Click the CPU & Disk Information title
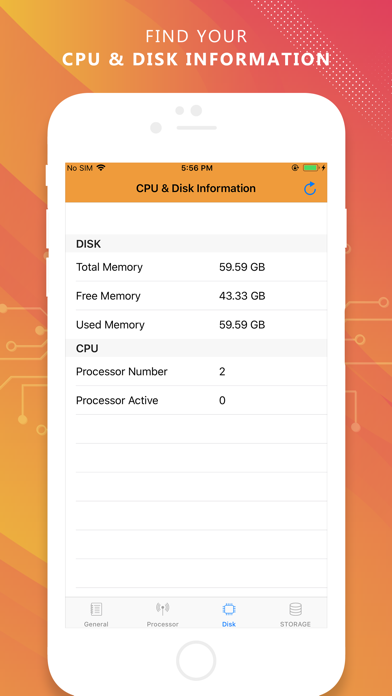 (x=196, y=188)
